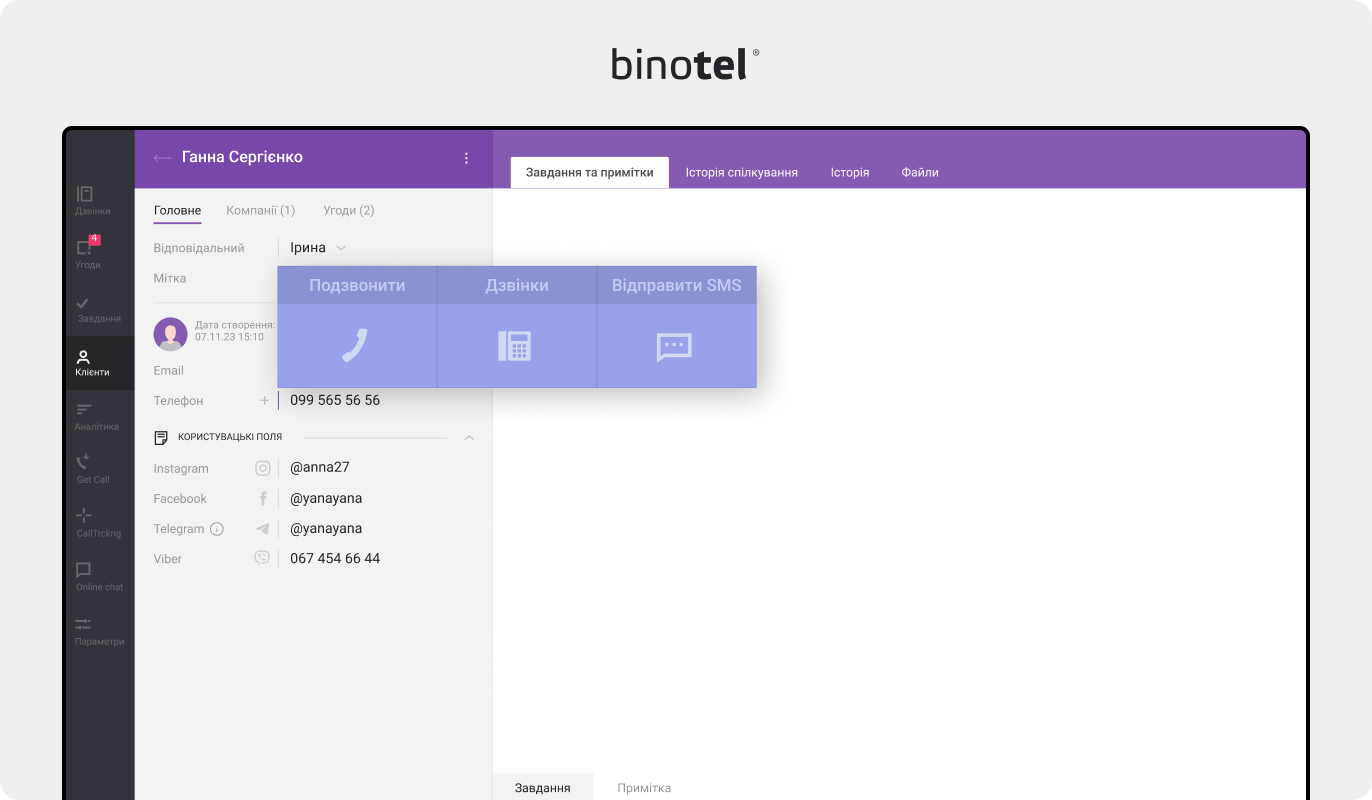Click the phone number 099 565 56 56
The image size is (1372, 800).
click(335, 400)
